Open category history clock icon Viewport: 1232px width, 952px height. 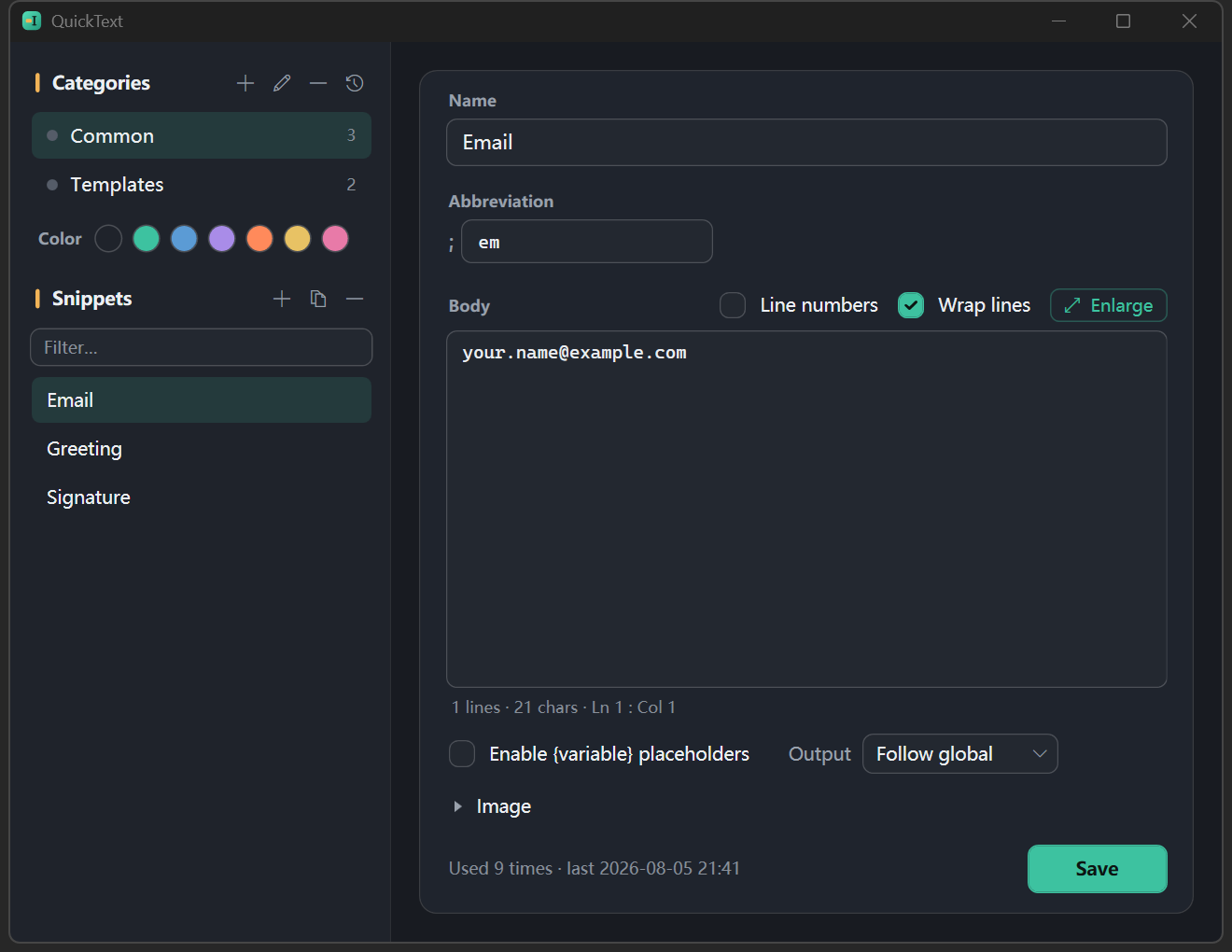(x=355, y=83)
